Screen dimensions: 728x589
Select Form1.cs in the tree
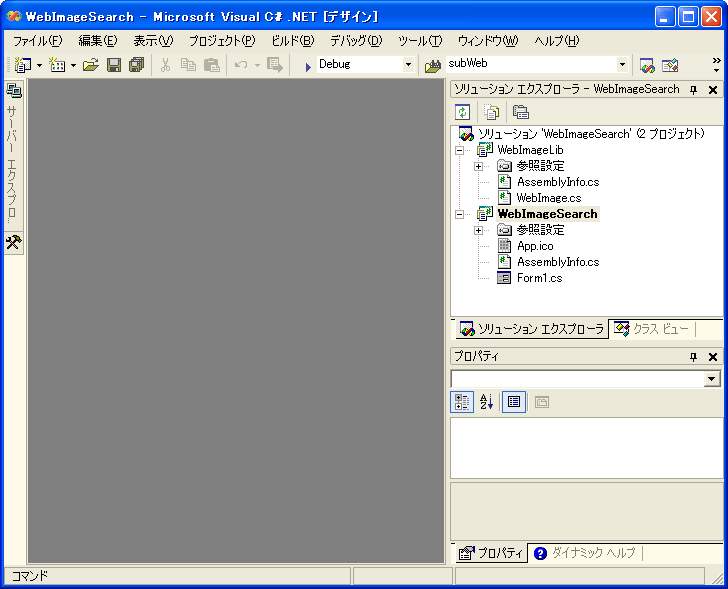[x=540, y=278]
